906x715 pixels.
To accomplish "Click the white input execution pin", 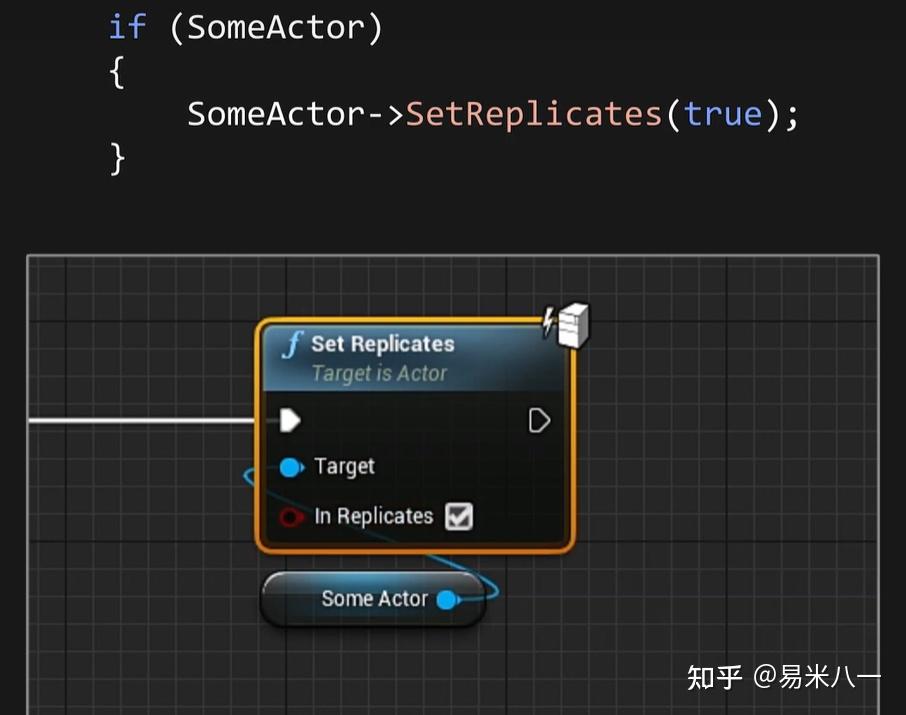I will [290, 420].
